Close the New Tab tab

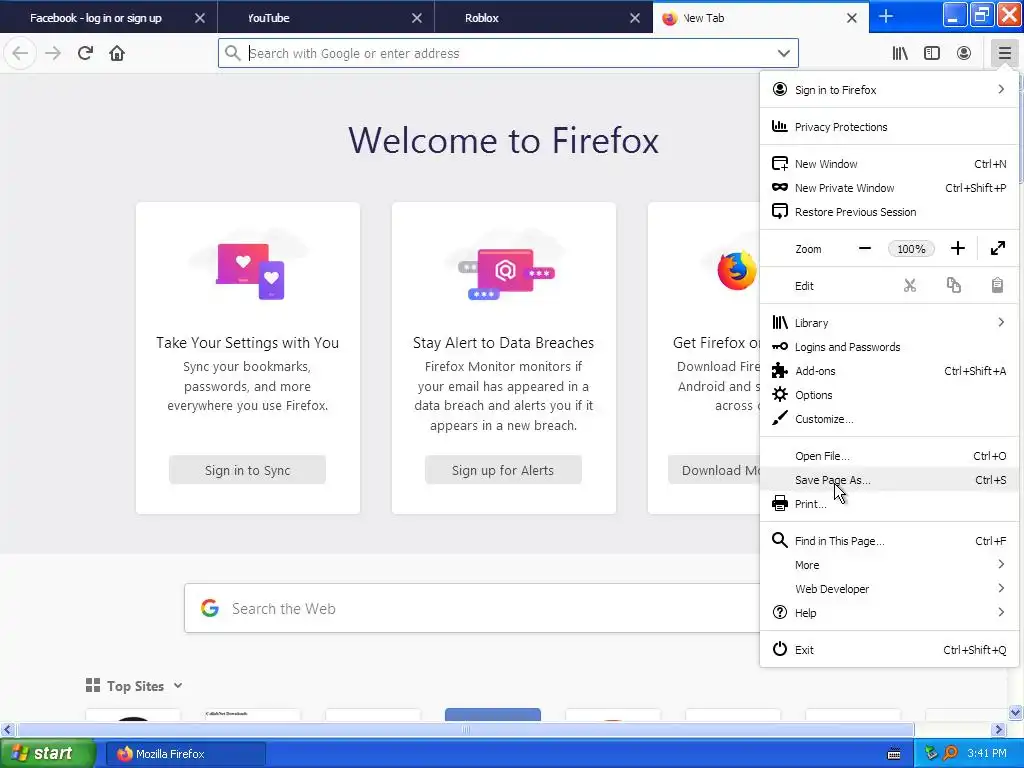click(x=852, y=18)
